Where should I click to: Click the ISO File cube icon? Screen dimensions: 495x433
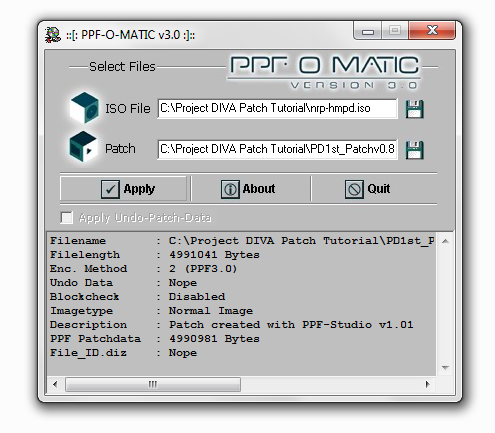[x=84, y=108]
